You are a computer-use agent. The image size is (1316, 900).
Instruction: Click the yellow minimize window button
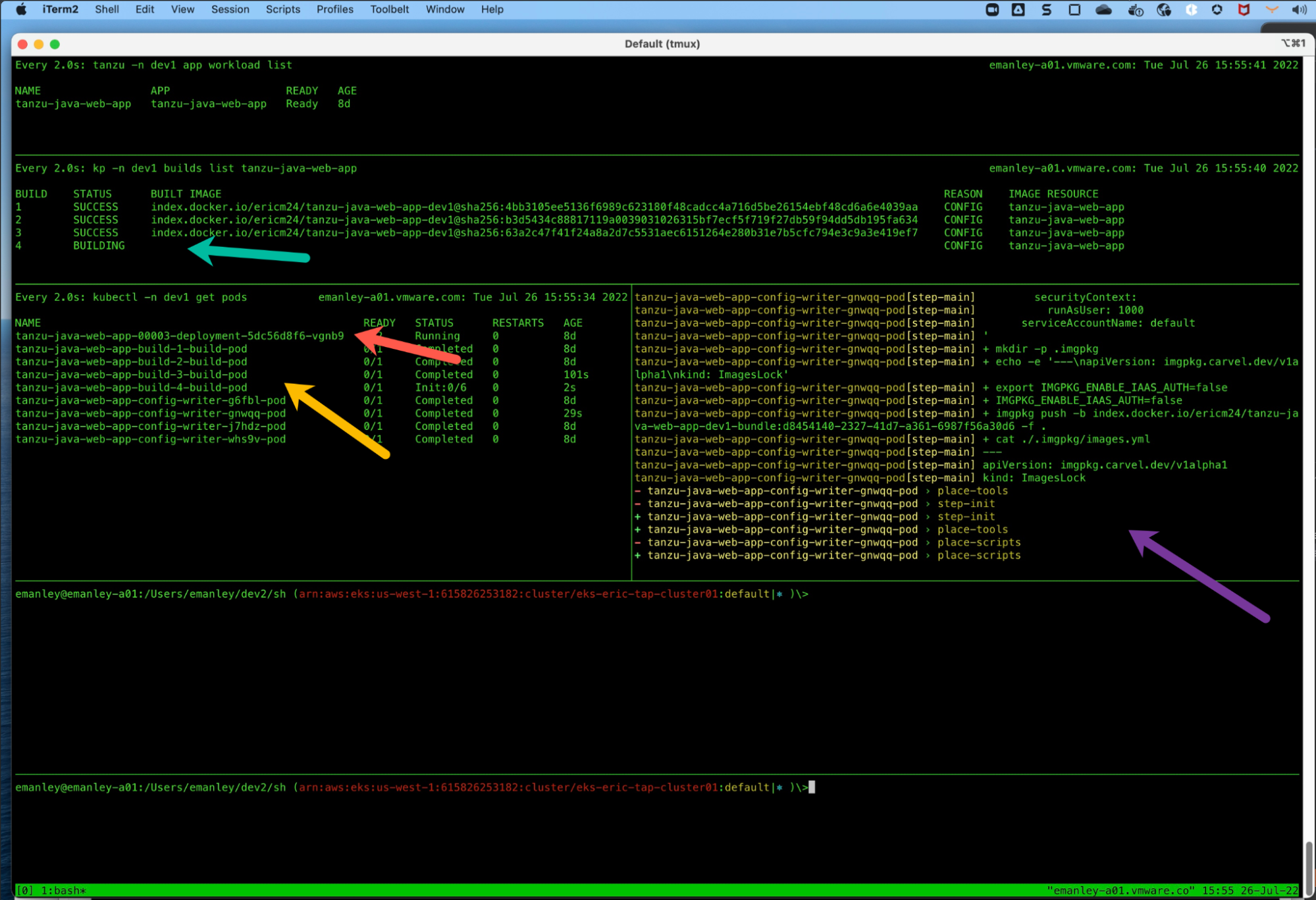tap(39, 44)
